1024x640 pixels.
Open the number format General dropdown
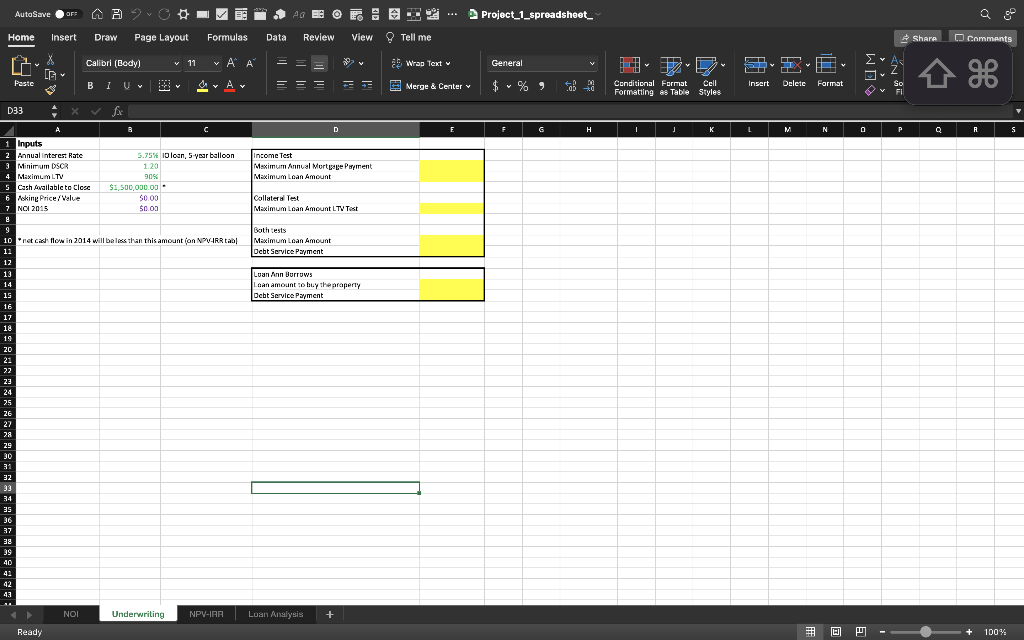(x=592, y=63)
